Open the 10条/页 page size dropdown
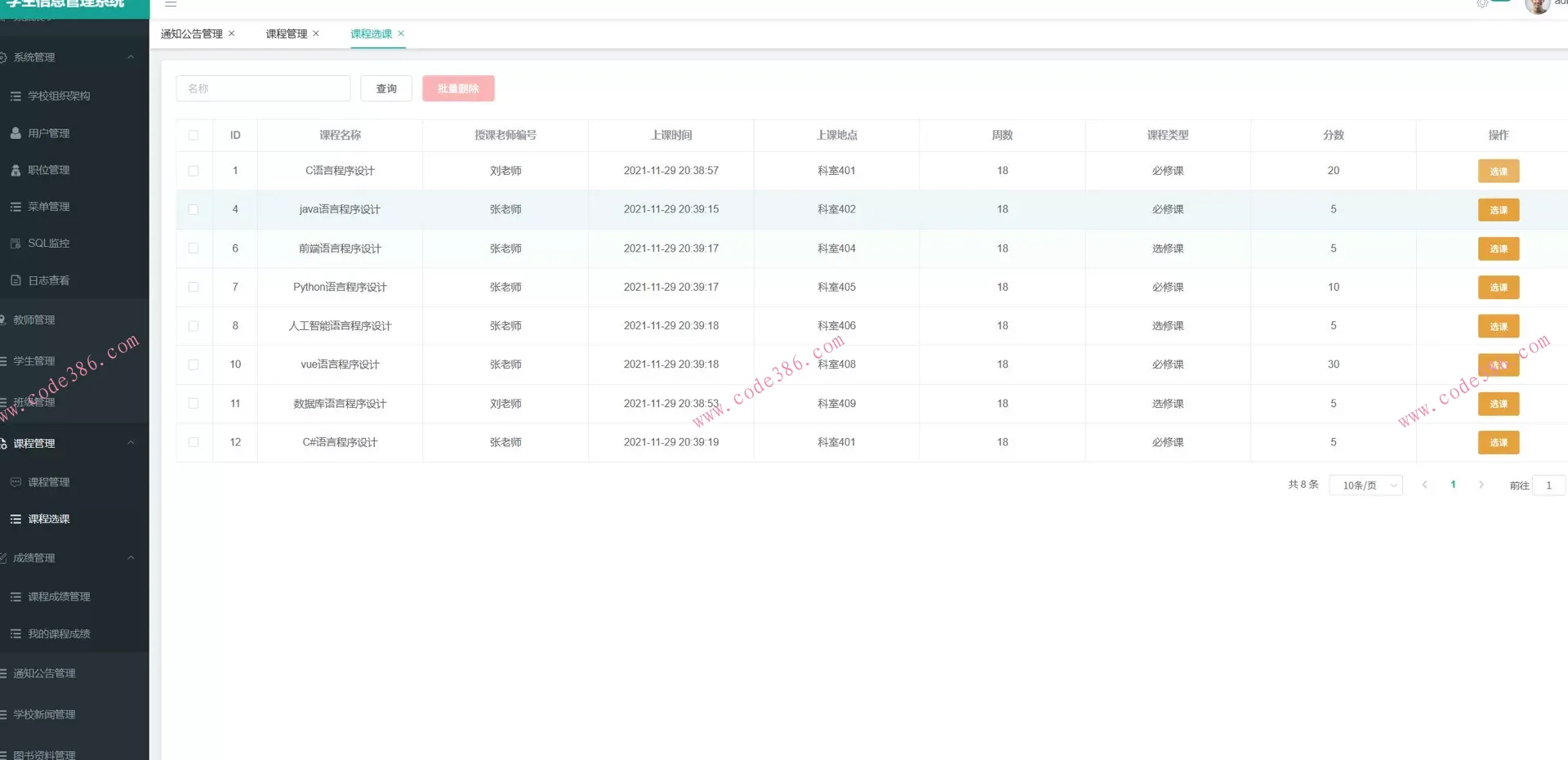The width and height of the screenshot is (1568, 760). tap(1365, 485)
